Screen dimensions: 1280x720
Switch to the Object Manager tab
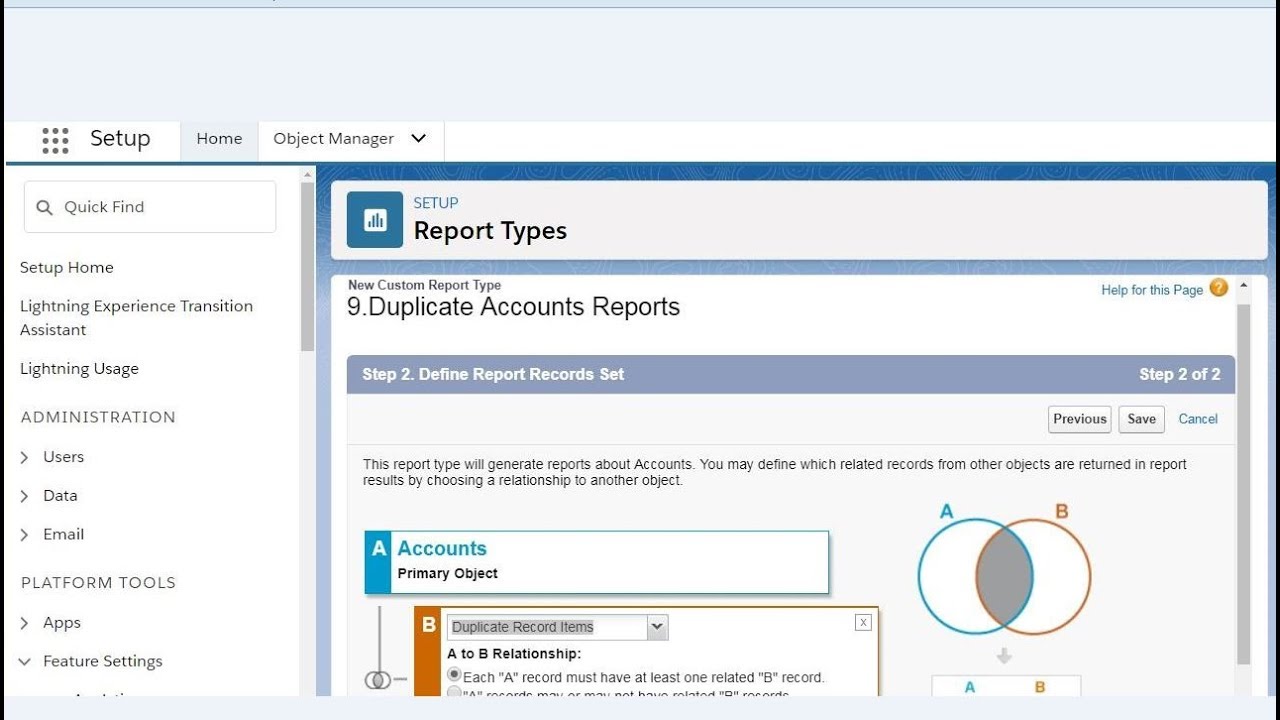point(333,139)
